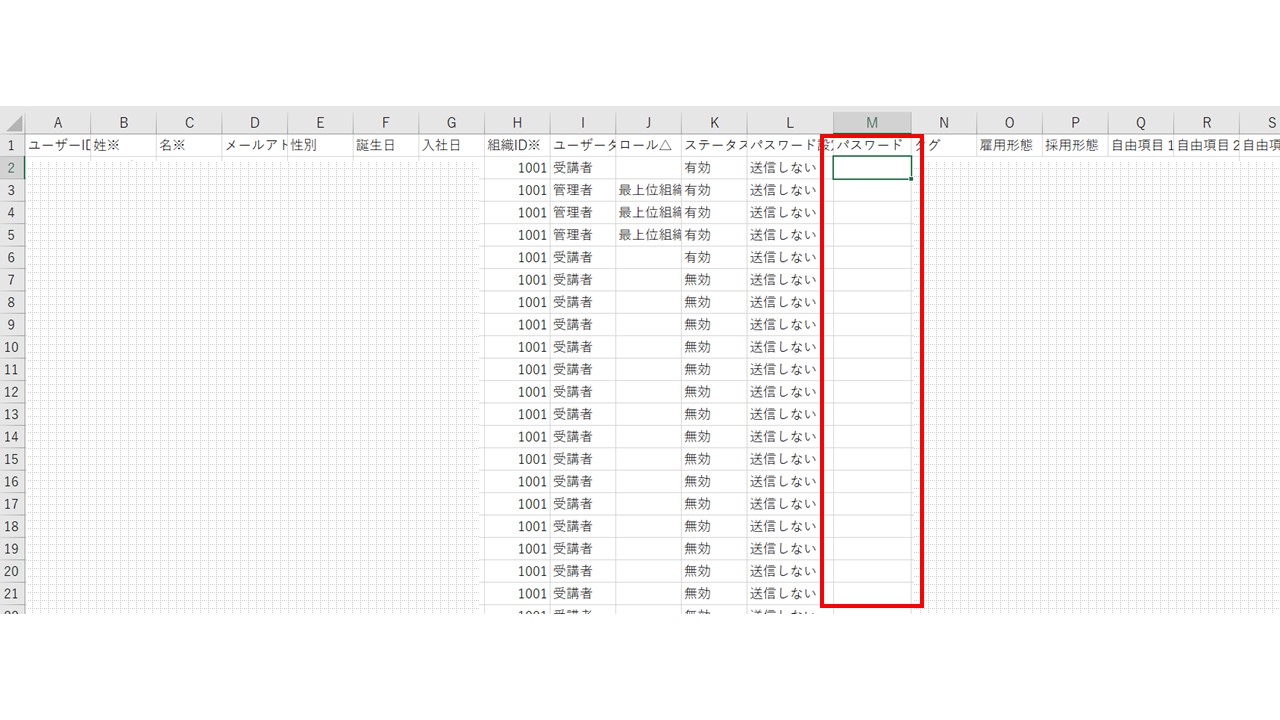Click row 2 header
Image resolution: width=1280 pixels, height=720 pixels.
12,168
